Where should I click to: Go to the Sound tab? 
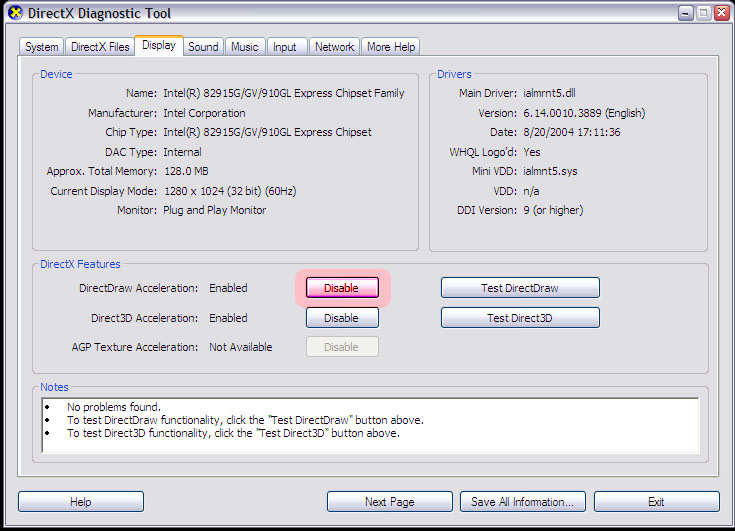pos(203,47)
